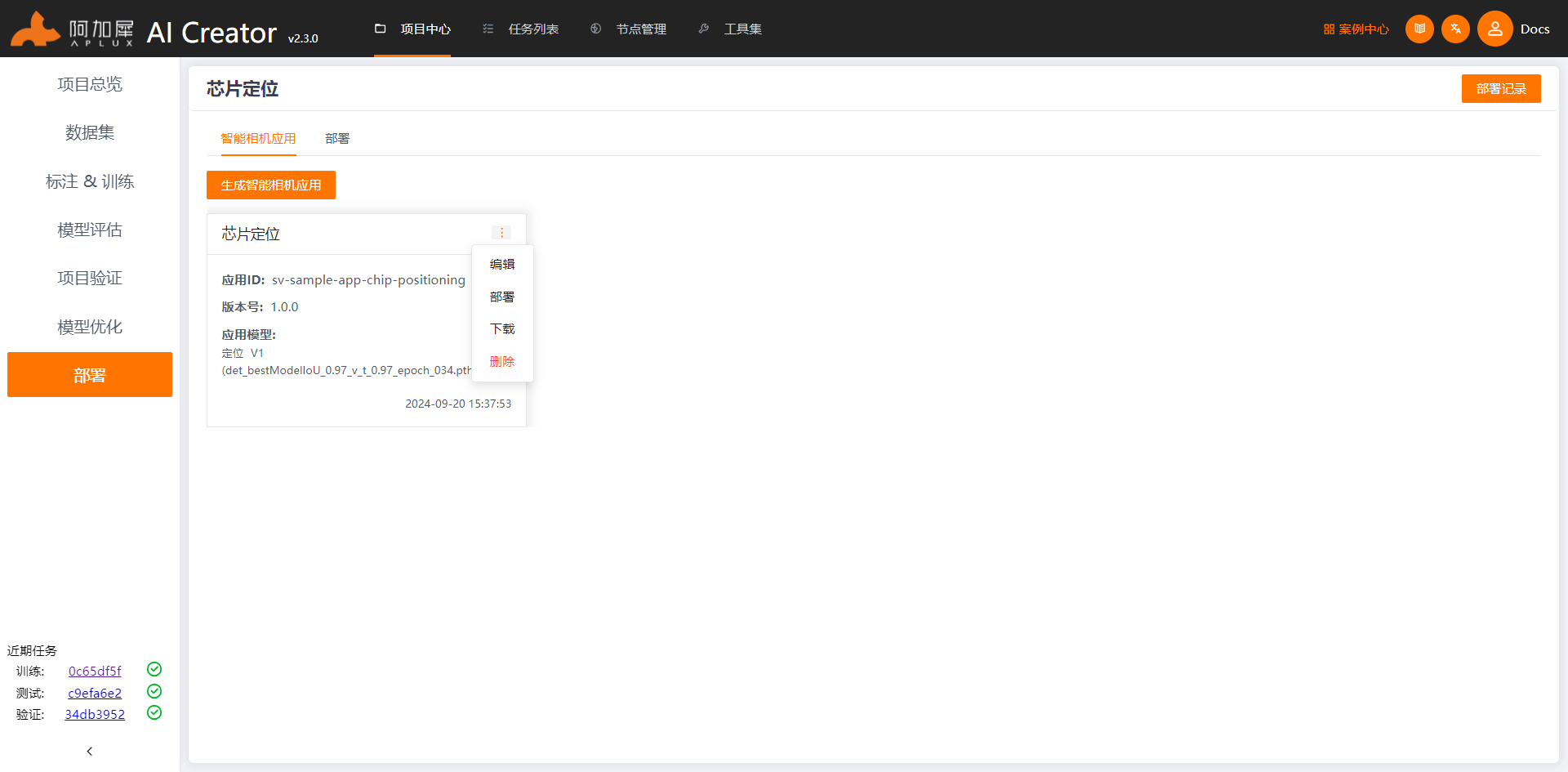Go to 项目总览 in sidebar

[90, 84]
